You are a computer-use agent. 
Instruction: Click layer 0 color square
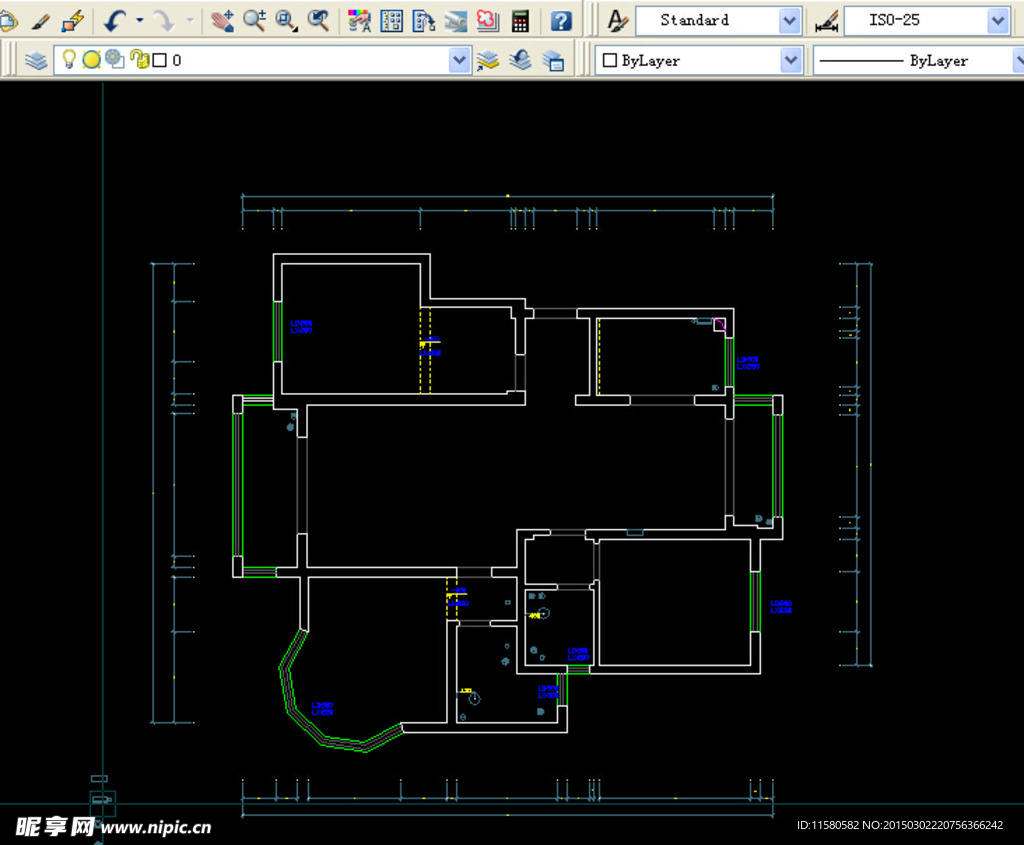coord(159,61)
